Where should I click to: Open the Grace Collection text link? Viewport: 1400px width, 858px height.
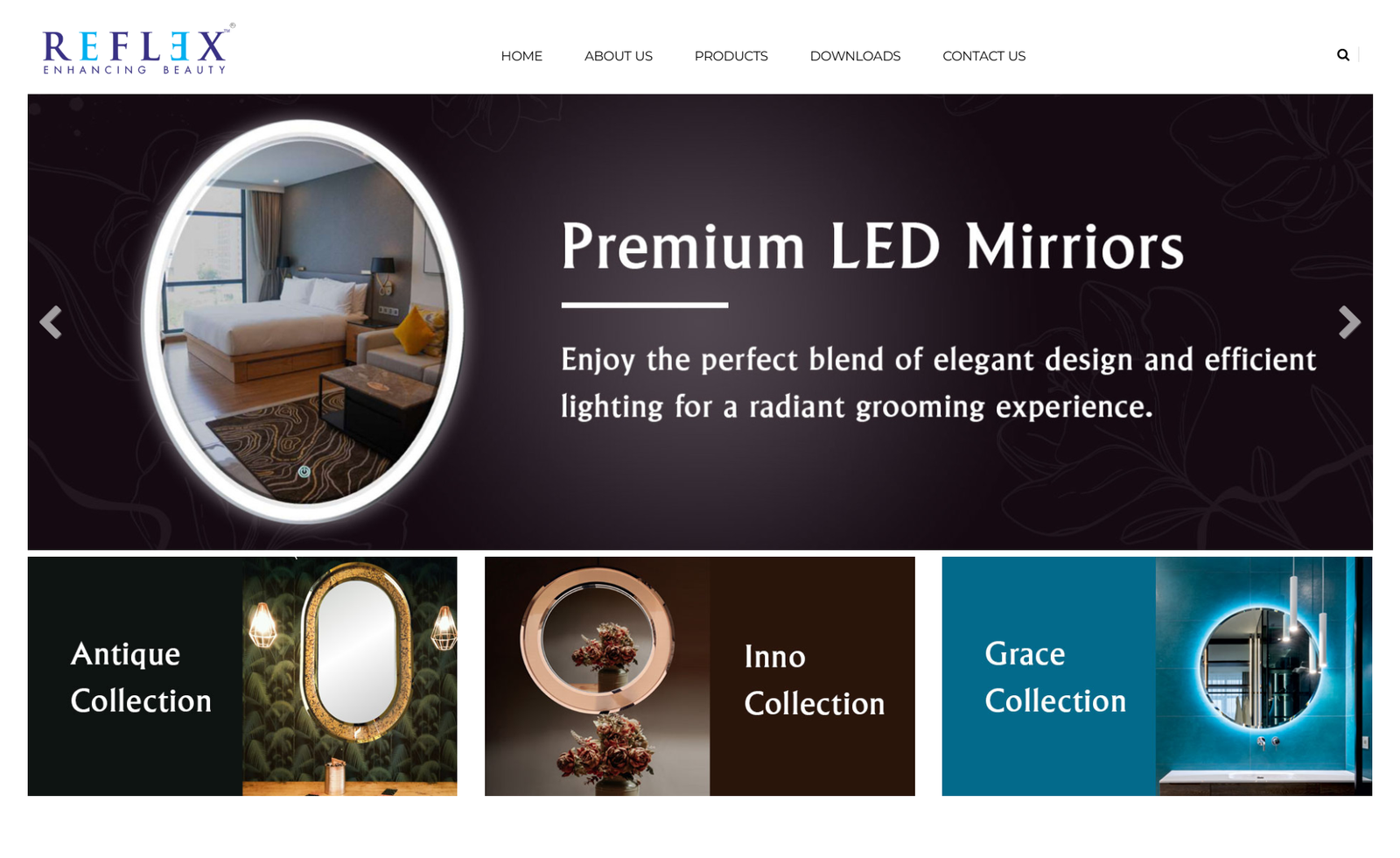[x=1055, y=677]
